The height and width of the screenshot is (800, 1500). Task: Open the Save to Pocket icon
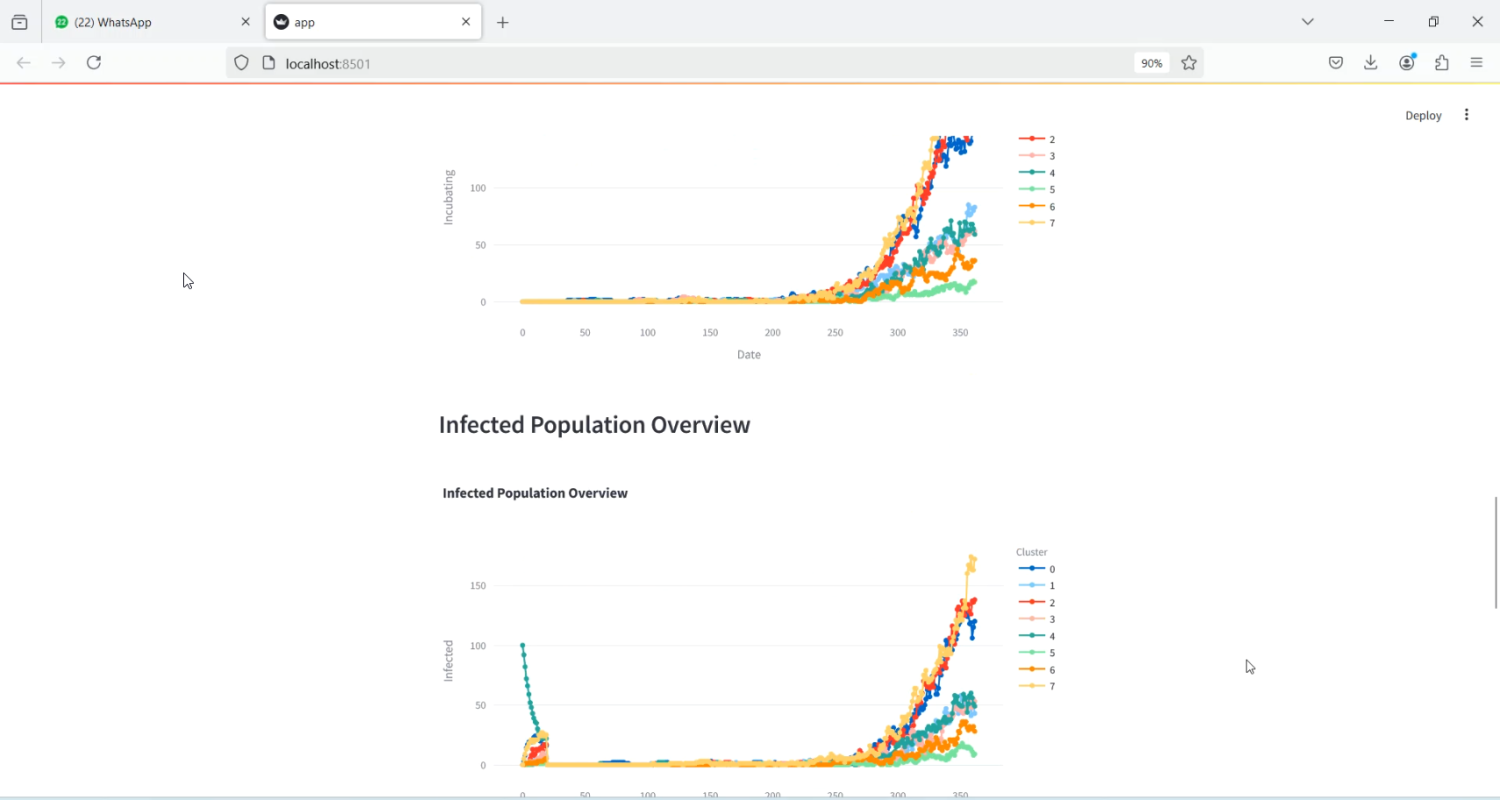click(x=1336, y=63)
